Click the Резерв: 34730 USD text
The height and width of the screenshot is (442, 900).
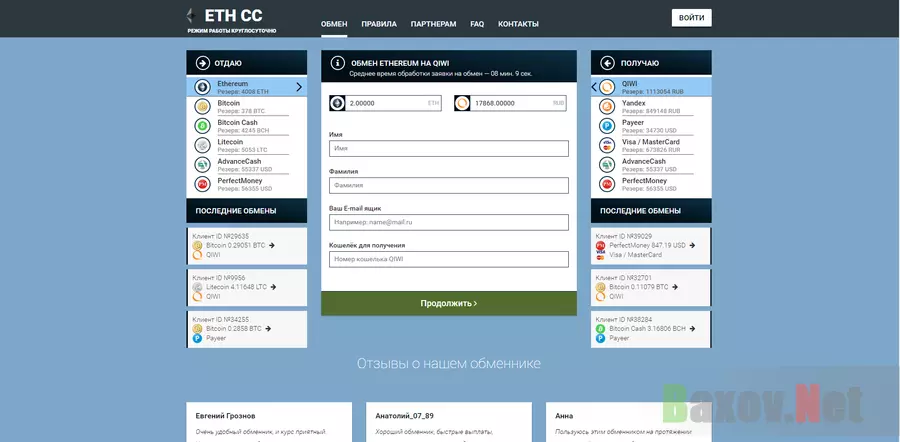click(x=649, y=131)
